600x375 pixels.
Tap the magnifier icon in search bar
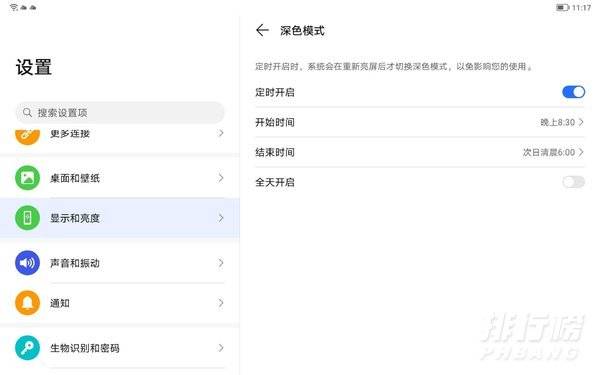(x=27, y=112)
